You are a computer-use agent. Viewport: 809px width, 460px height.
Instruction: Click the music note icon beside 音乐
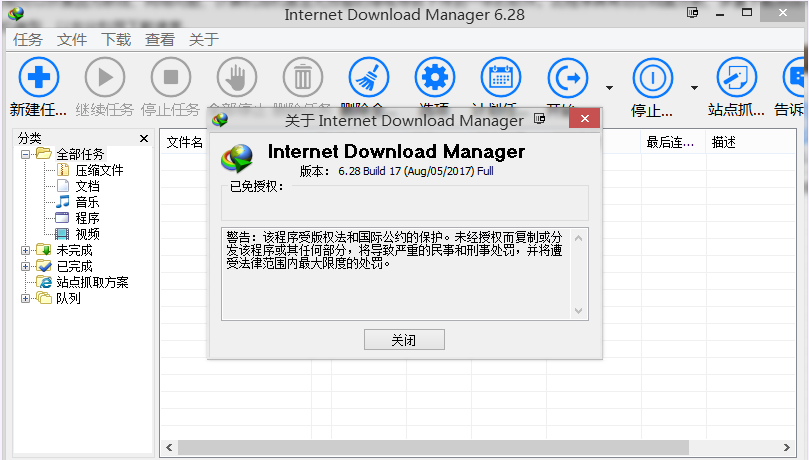coord(62,202)
